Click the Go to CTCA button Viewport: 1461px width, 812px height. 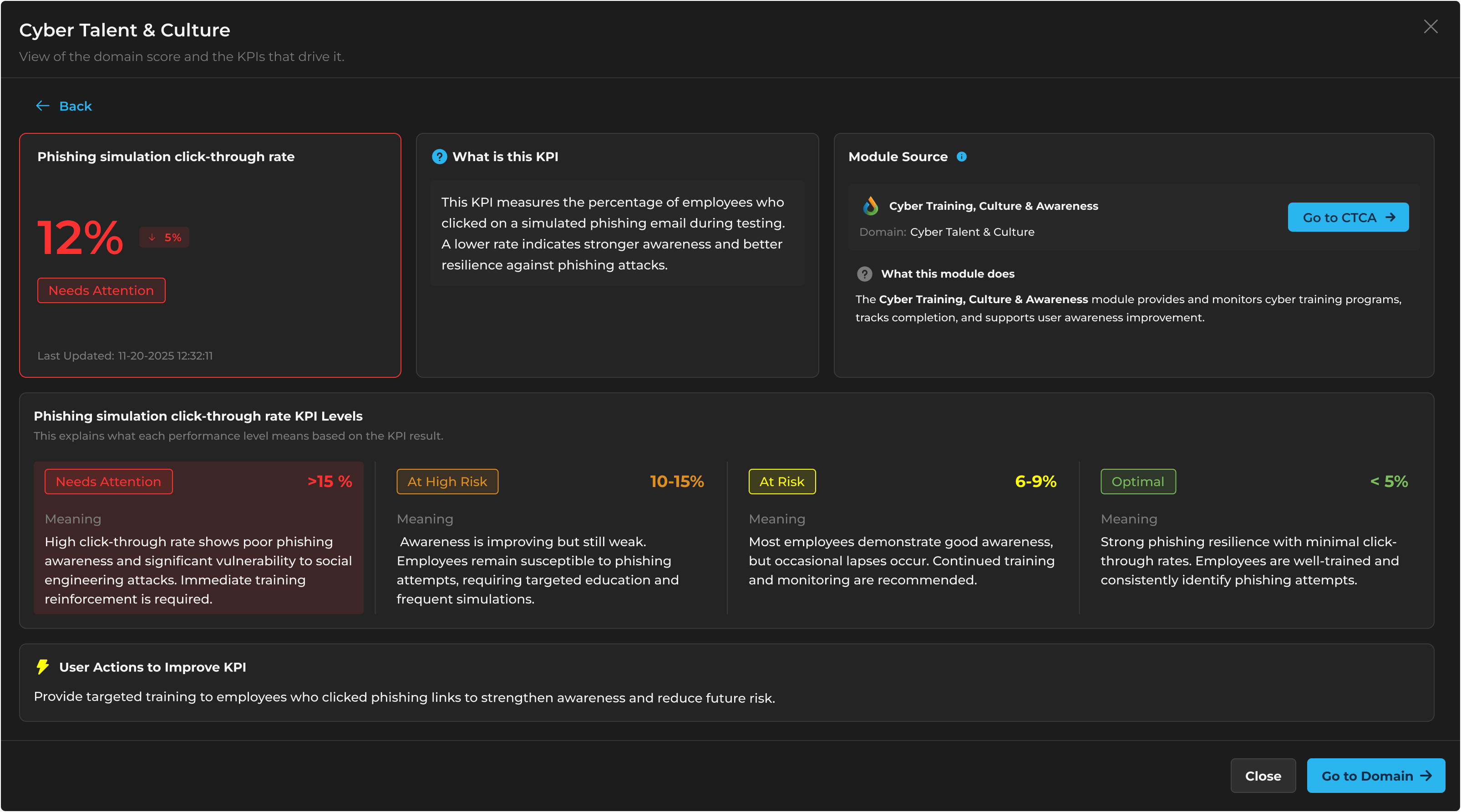click(1348, 217)
